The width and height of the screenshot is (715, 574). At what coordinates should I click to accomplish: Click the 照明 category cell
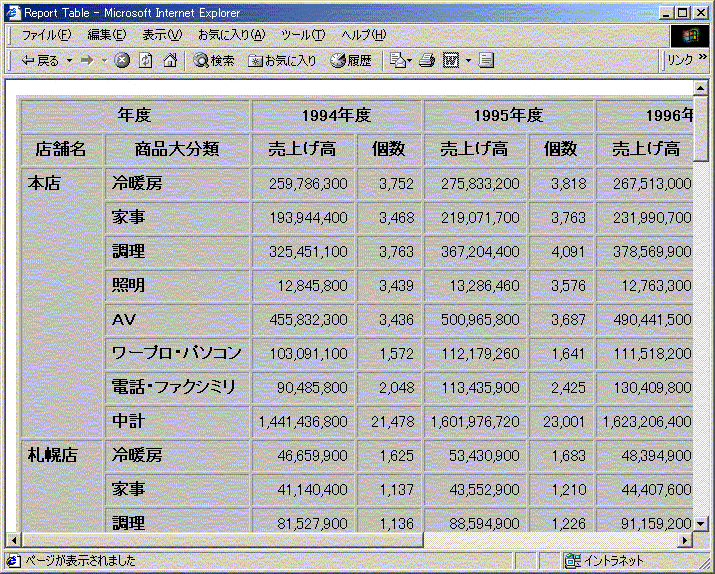(177, 285)
